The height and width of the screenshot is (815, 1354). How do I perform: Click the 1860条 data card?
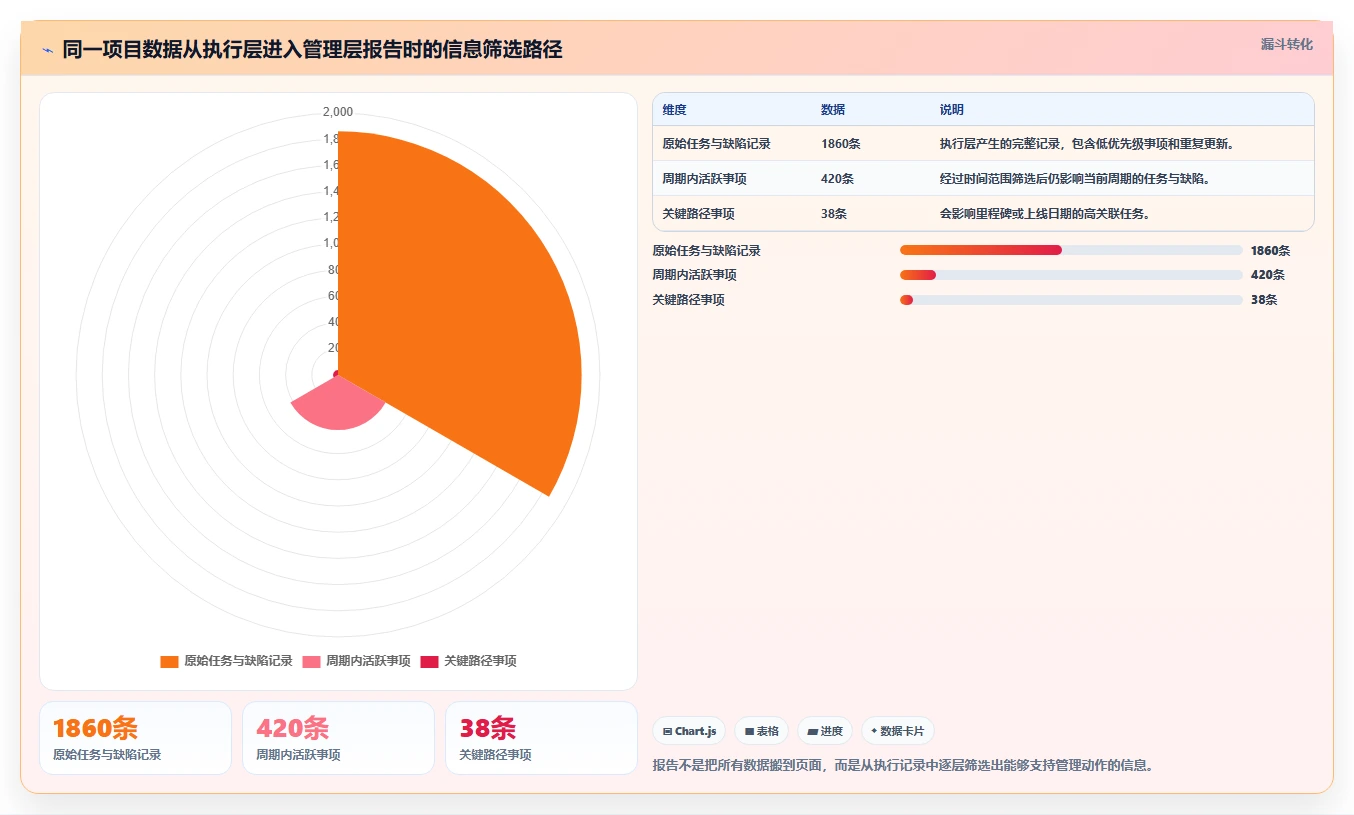pyautogui.click(x=135, y=738)
